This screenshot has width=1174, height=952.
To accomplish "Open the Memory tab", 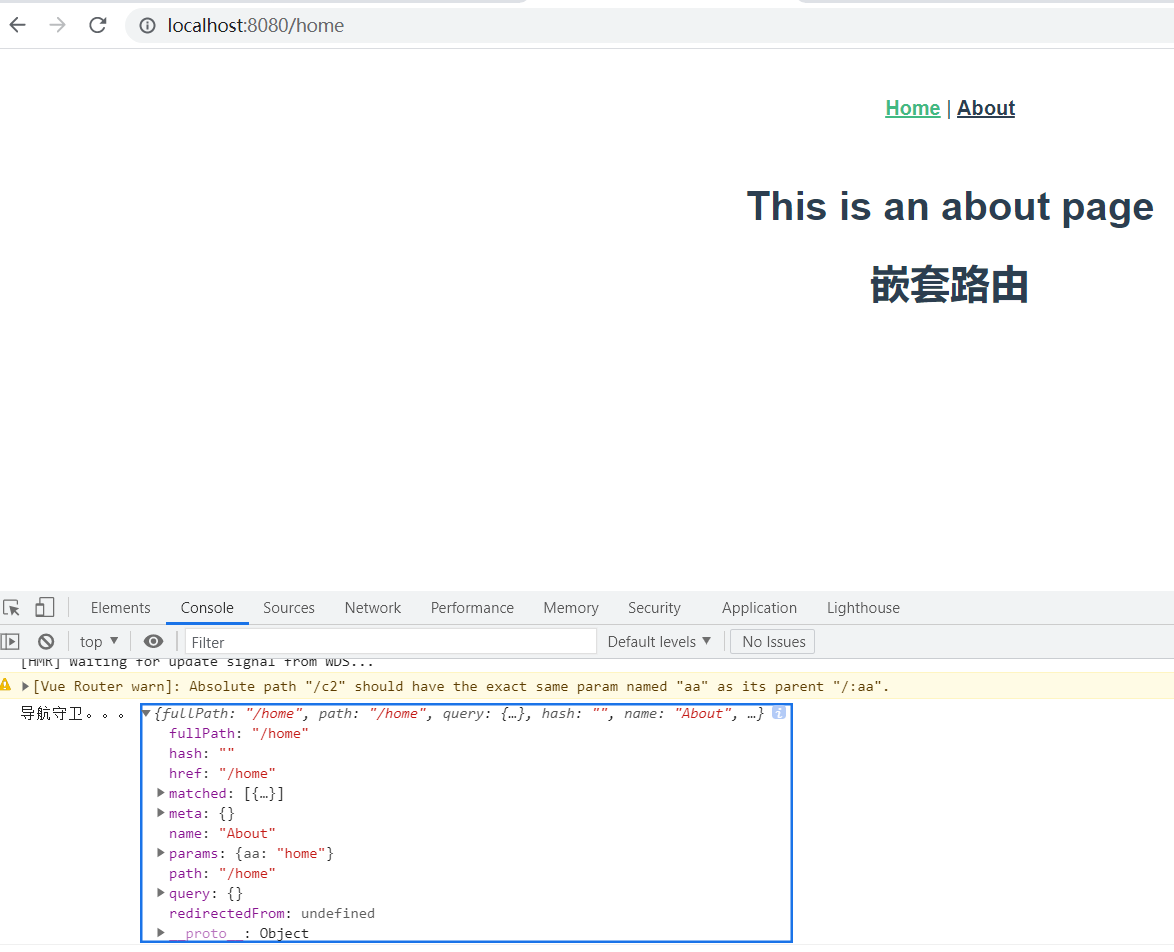I will (571, 607).
